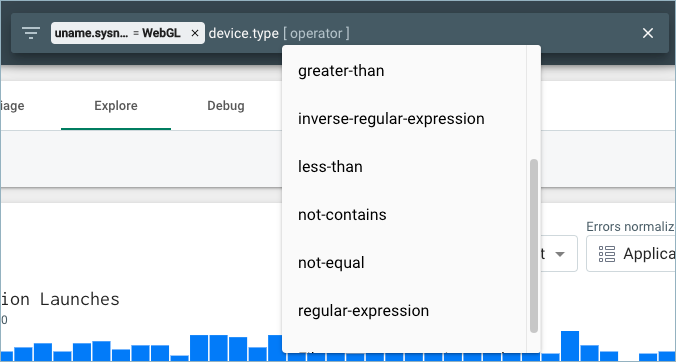The height and width of the screenshot is (362, 676).
Task: Click the tallest bar in launches chart
Action: pyautogui.click(x=570, y=346)
